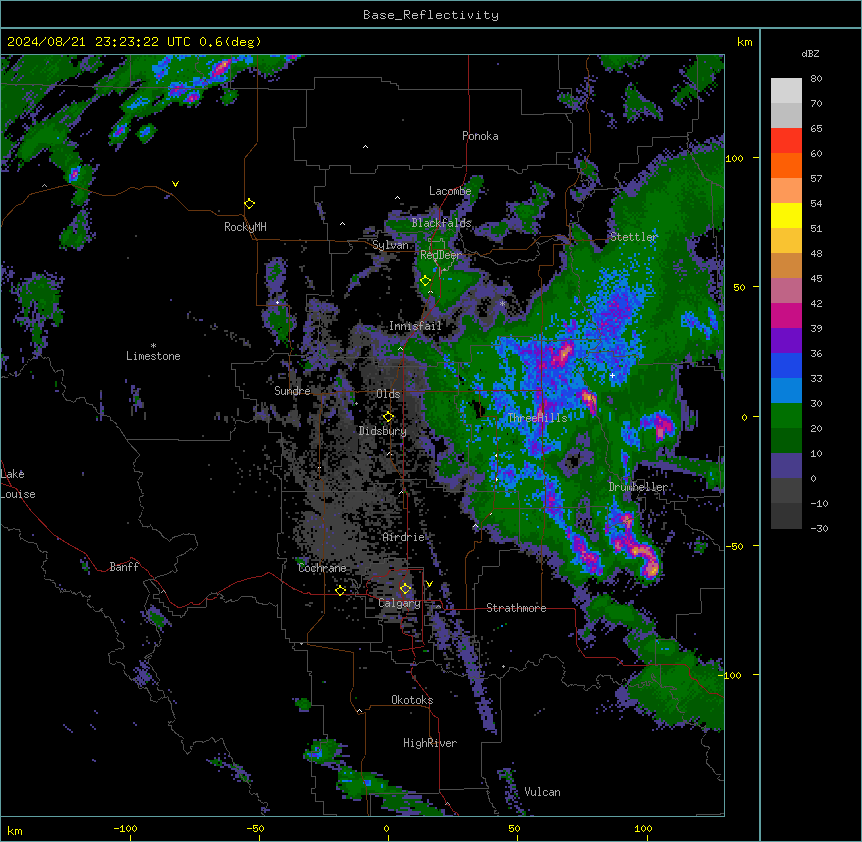Click the 100 km mark on the bottom axis
Image resolution: width=862 pixels, height=842 pixels.
click(644, 828)
